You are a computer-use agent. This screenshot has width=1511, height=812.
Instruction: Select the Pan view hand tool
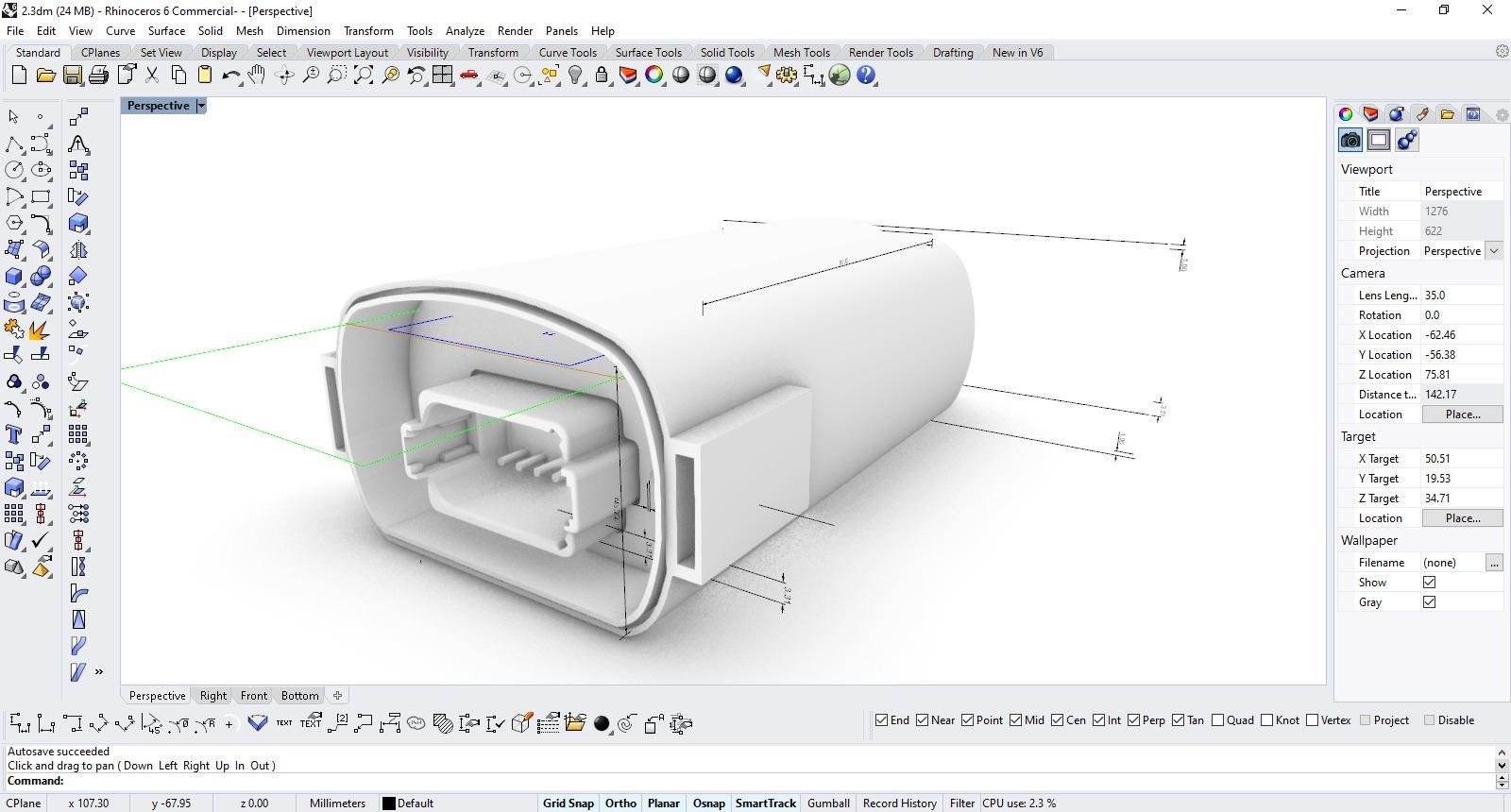pyautogui.click(x=257, y=76)
